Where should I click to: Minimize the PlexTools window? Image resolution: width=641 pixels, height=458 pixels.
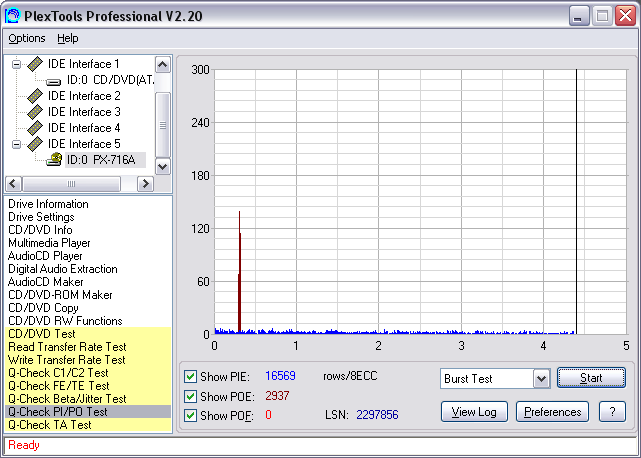point(578,16)
